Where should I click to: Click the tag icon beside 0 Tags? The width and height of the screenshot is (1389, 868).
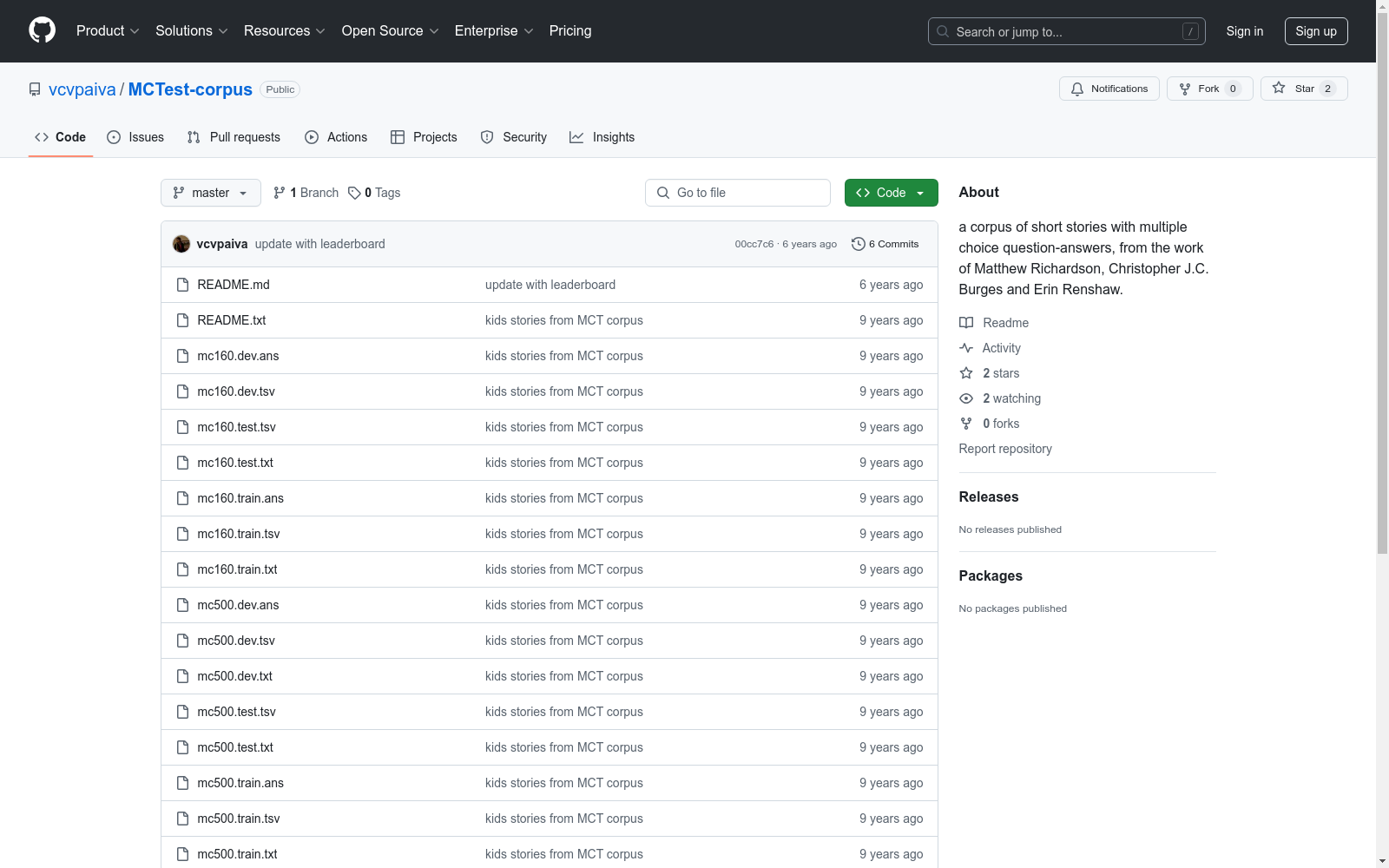click(354, 193)
